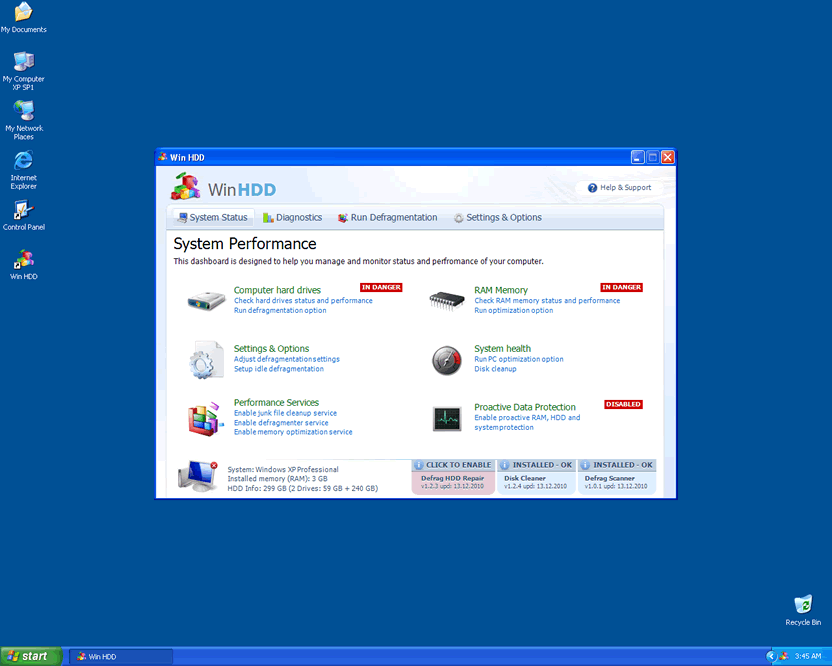Click the Performance Services colored blocks icon
This screenshot has height=666, width=832.
tap(207, 417)
